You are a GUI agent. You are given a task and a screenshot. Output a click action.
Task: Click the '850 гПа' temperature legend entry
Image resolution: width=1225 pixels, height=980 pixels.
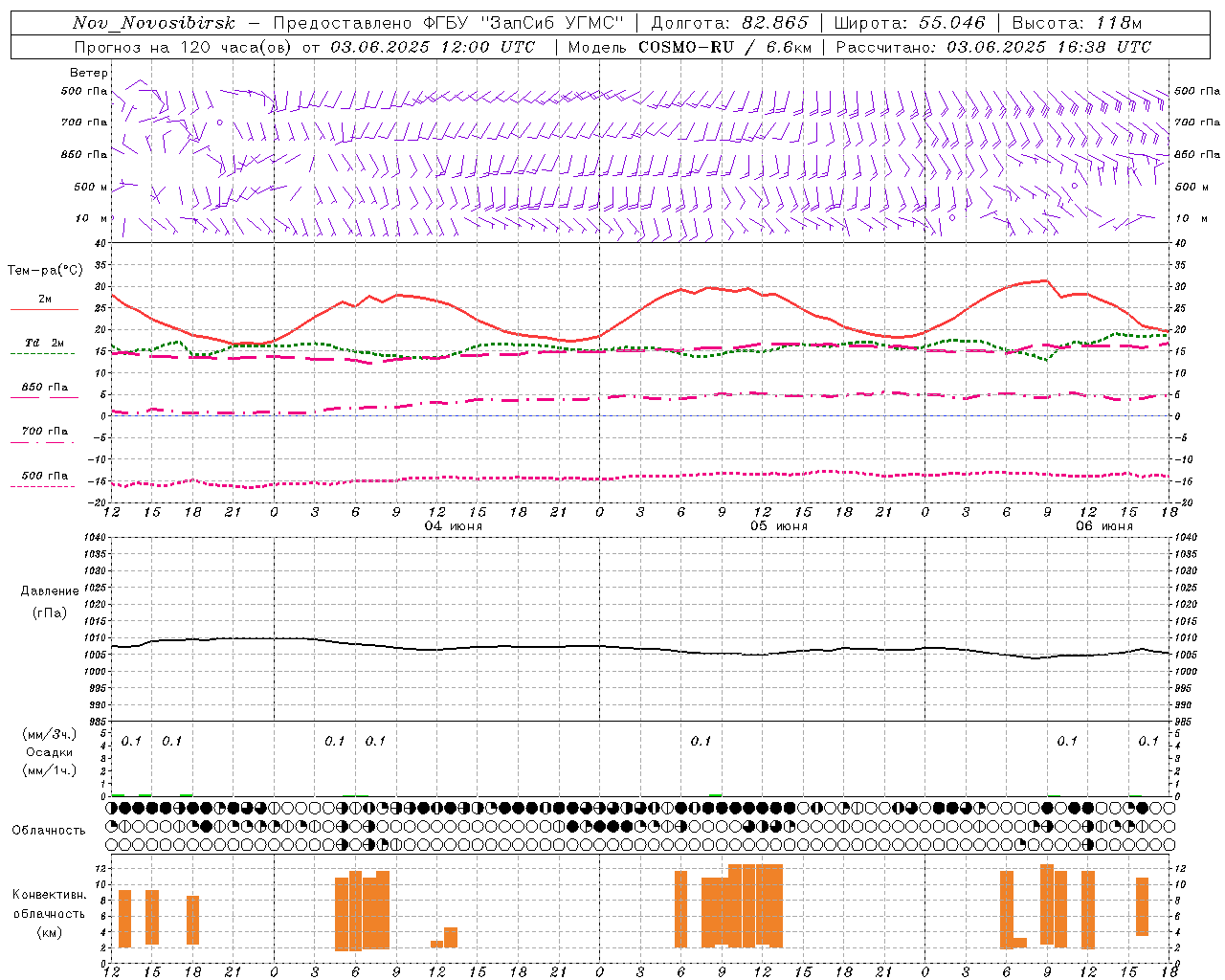point(45,388)
